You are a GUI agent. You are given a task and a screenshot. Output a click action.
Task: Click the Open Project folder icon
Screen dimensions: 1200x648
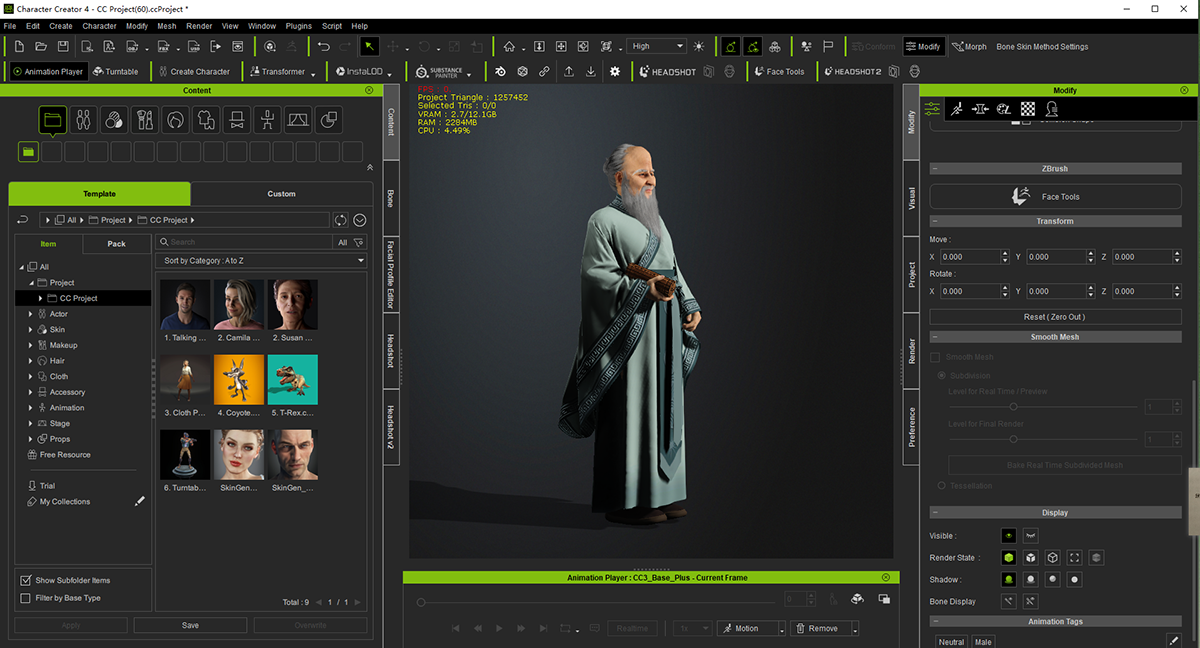click(x=41, y=46)
